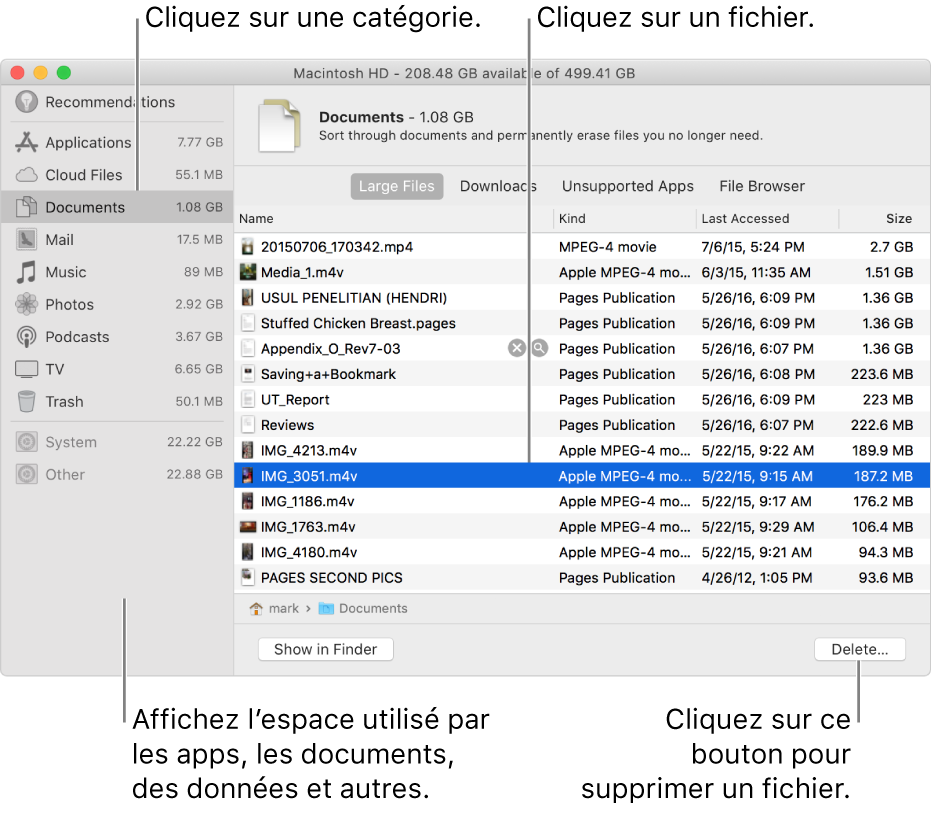Select the UT_Report file name
This screenshot has width=931, height=814.
[295, 400]
